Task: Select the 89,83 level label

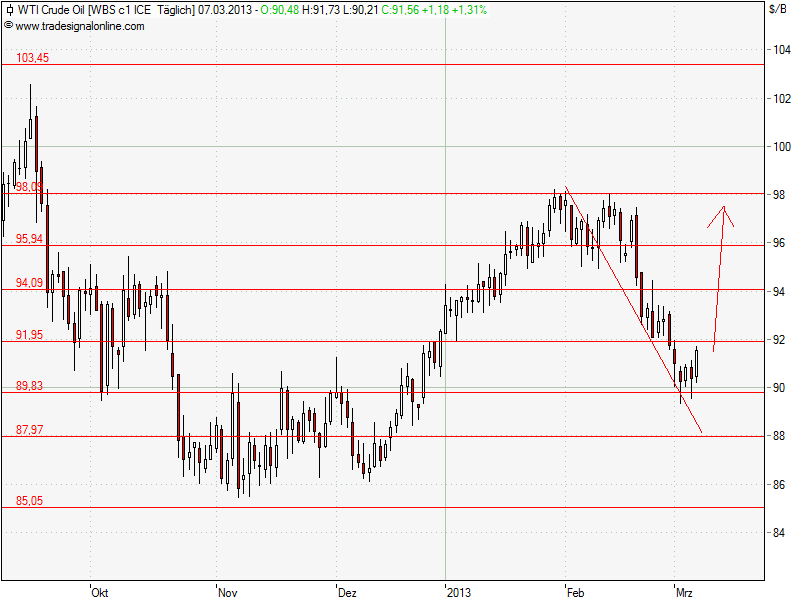Action: point(30,386)
